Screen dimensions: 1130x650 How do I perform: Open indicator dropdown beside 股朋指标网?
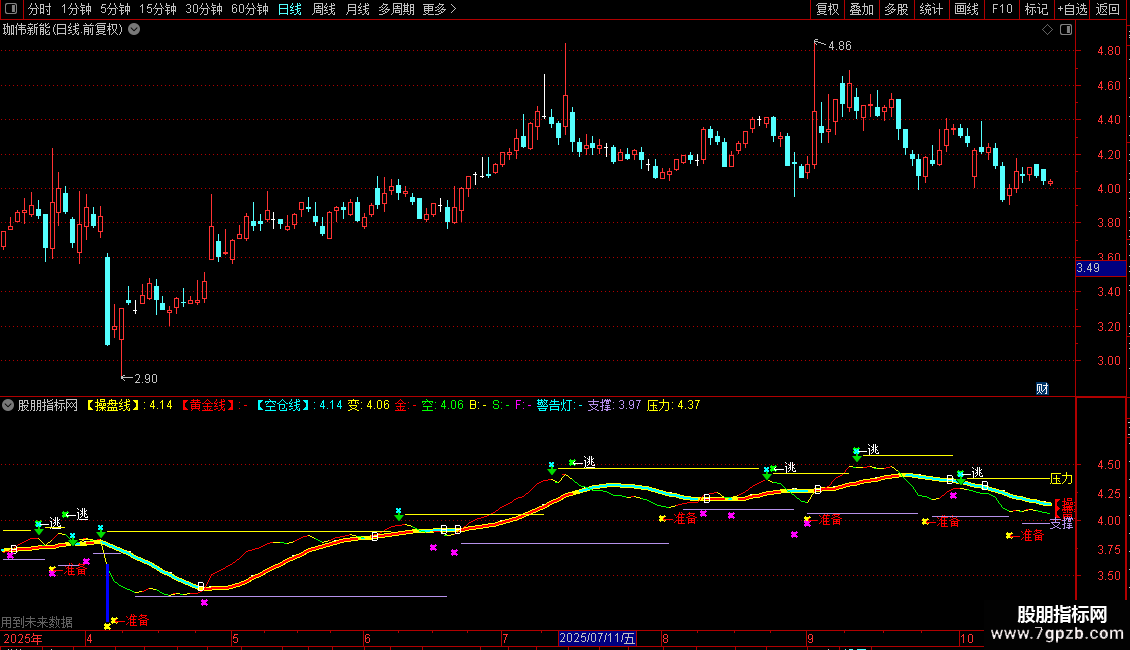point(8,405)
